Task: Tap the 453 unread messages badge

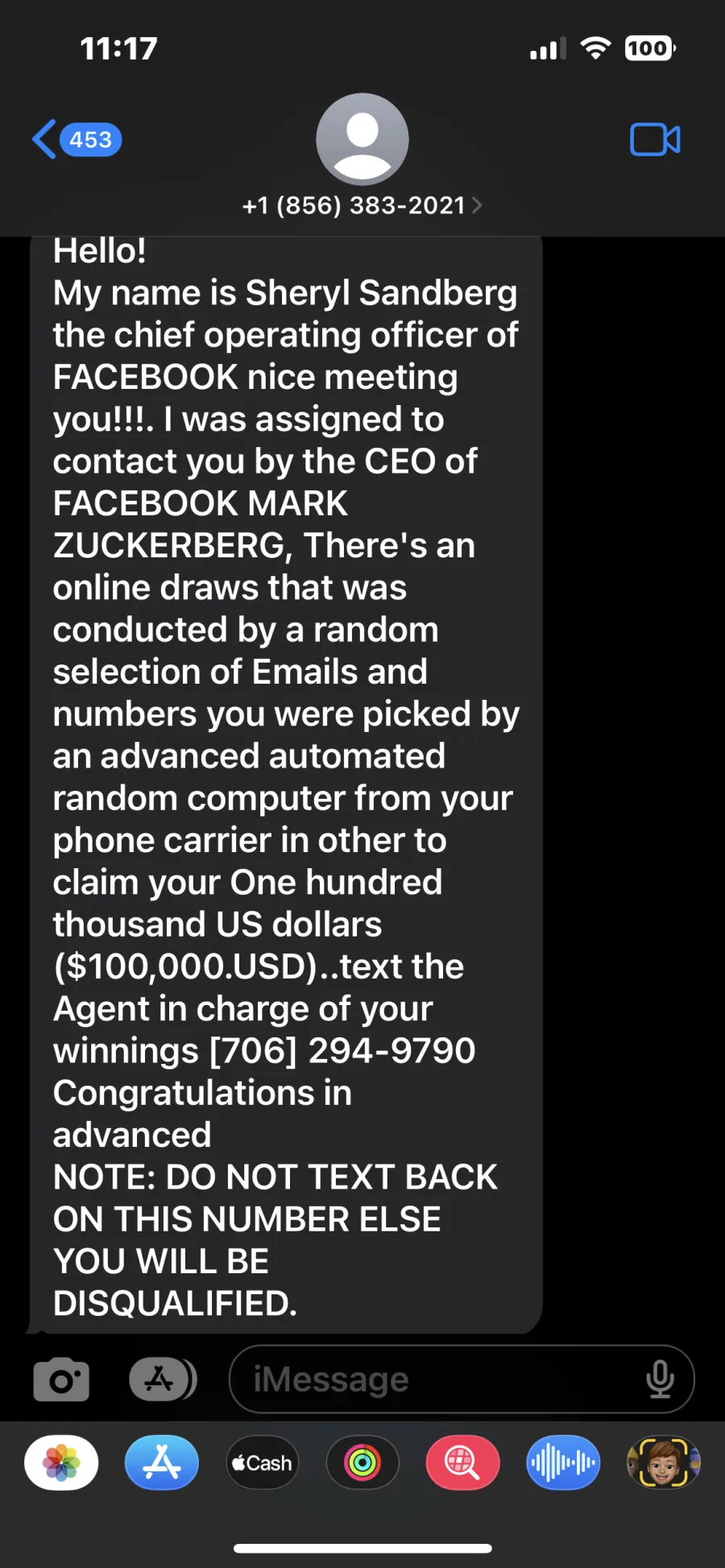Action: [x=90, y=139]
